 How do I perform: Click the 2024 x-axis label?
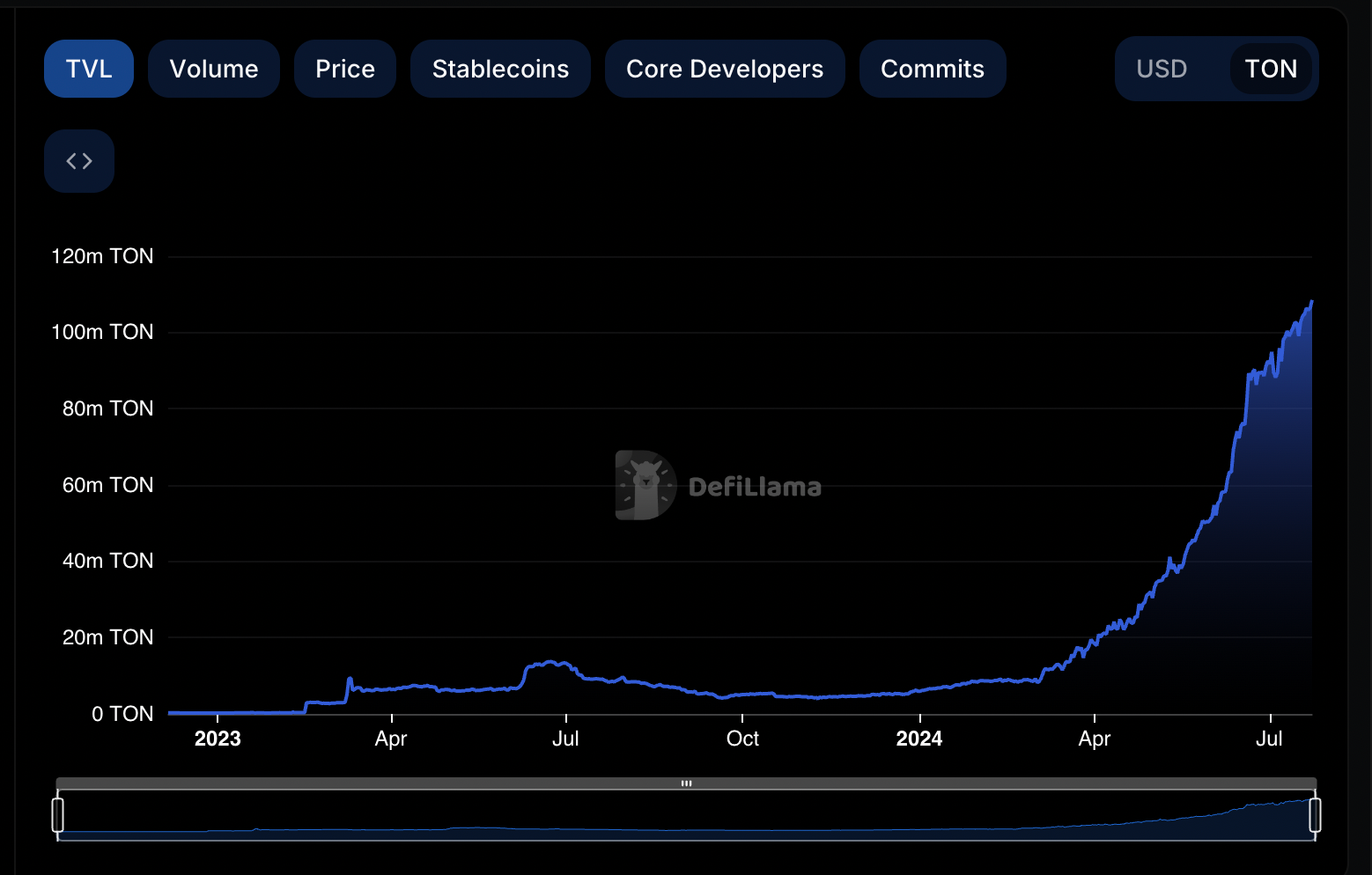click(x=919, y=739)
